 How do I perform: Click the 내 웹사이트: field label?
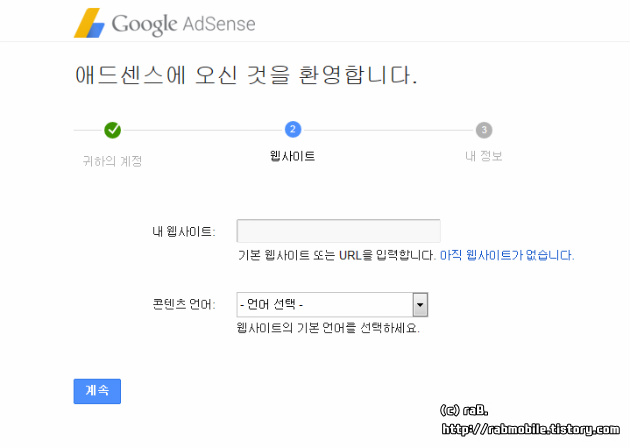point(184,231)
